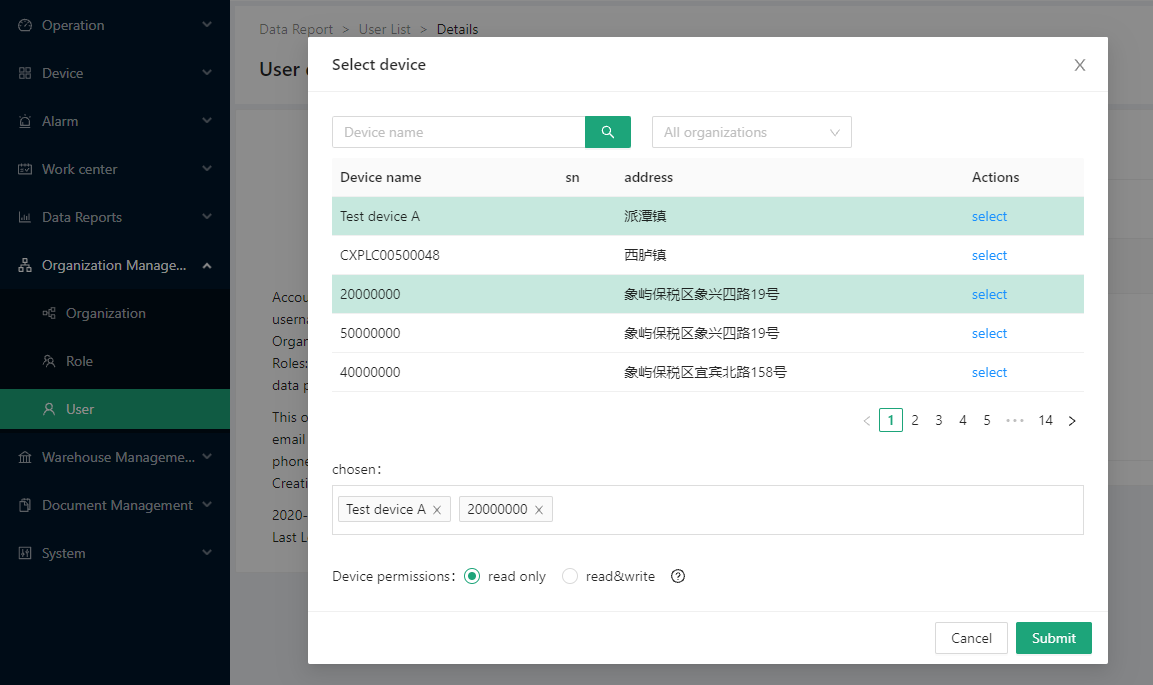Expand the Data Reports chevron
Image resolution: width=1153 pixels, height=685 pixels.
(x=207, y=216)
